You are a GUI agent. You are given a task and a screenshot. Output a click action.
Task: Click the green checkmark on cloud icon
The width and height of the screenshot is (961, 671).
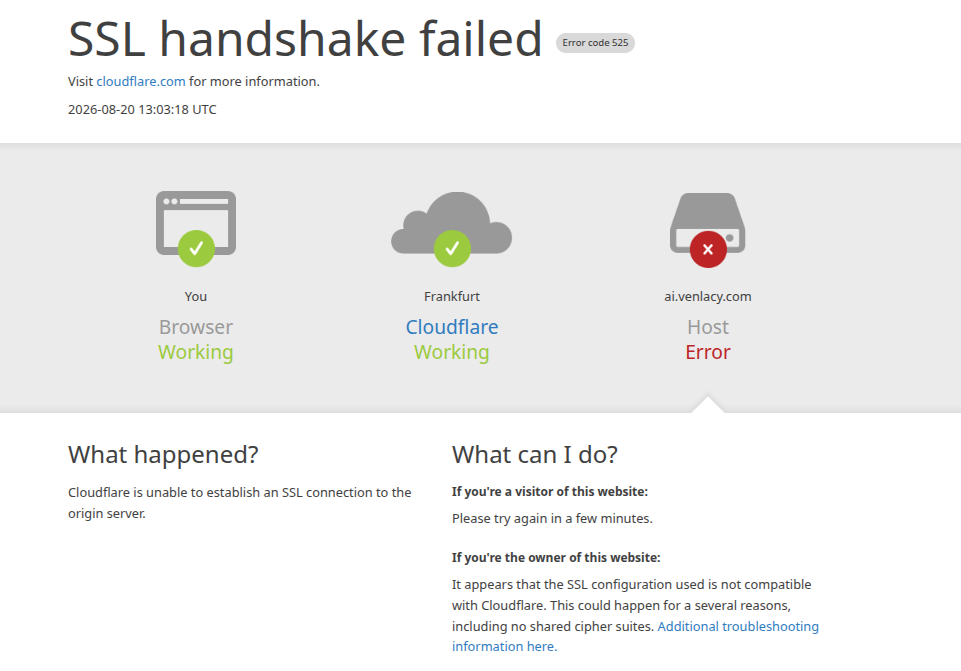pos(452,248)
